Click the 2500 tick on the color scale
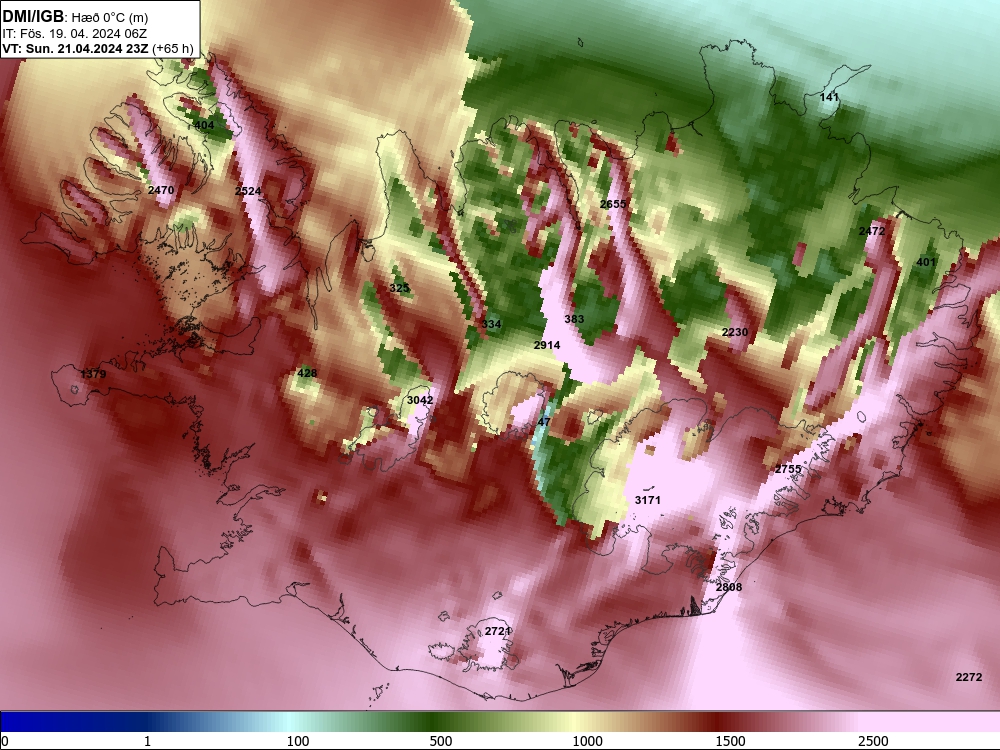 pyautogui.click(x=872, y=741)
